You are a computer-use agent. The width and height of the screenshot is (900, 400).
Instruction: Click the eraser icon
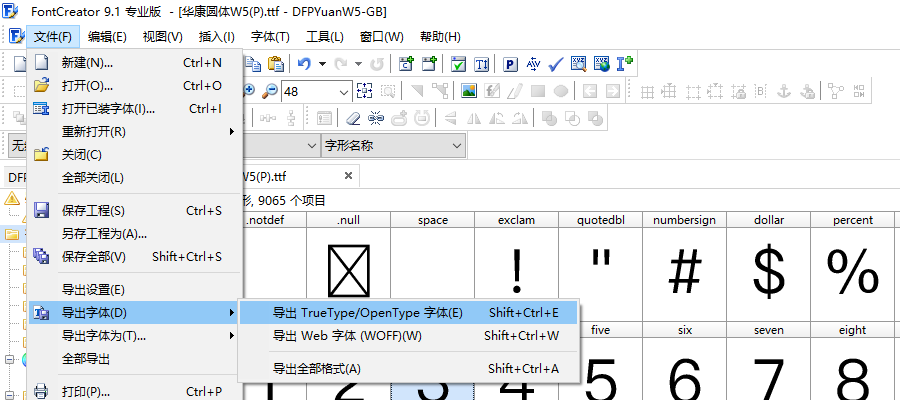tap(353, 118)
